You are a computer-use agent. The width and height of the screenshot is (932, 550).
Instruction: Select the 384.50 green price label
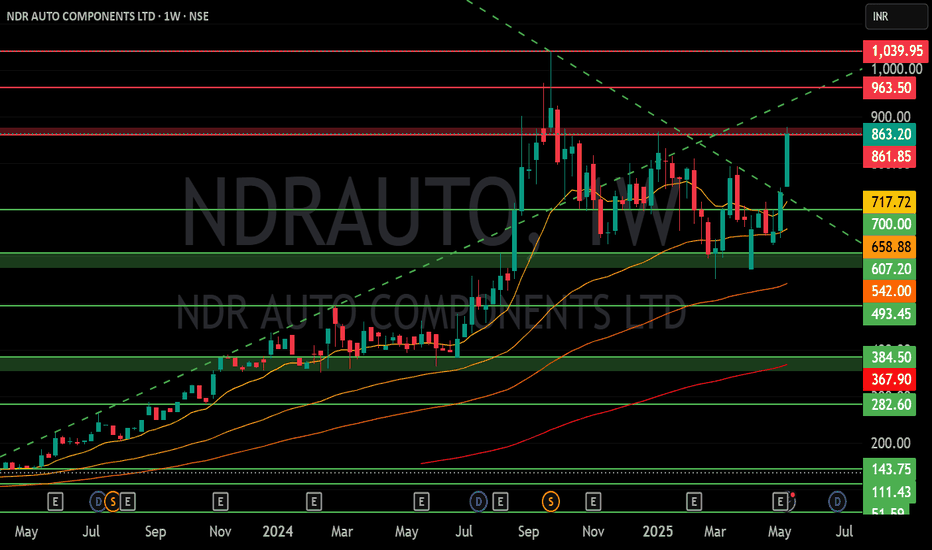click(x=890, y=357)
